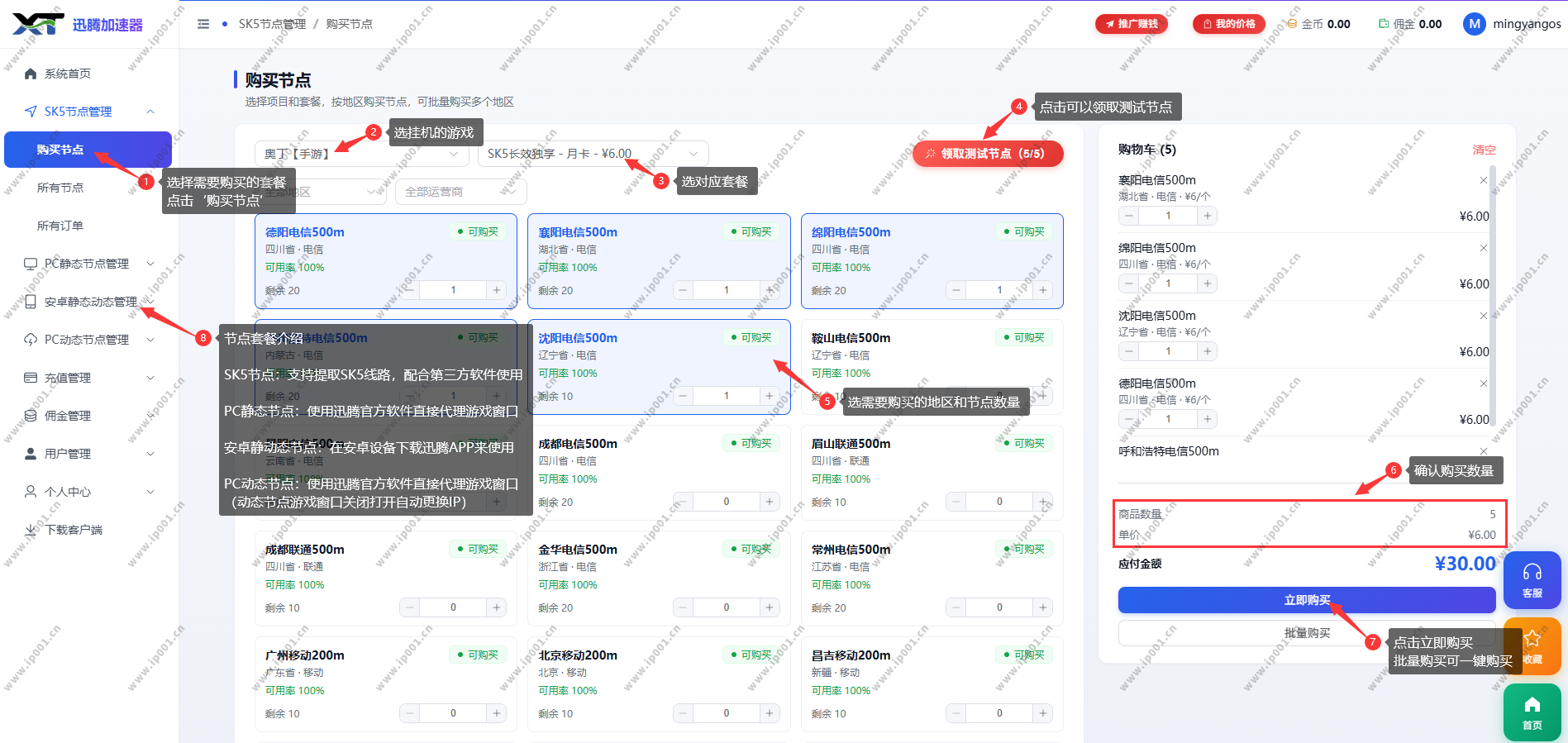Click the 收藏 star favorite icon
Image resolution: width=1568 pixels, height=743 pixels.
coord(1532,646)
